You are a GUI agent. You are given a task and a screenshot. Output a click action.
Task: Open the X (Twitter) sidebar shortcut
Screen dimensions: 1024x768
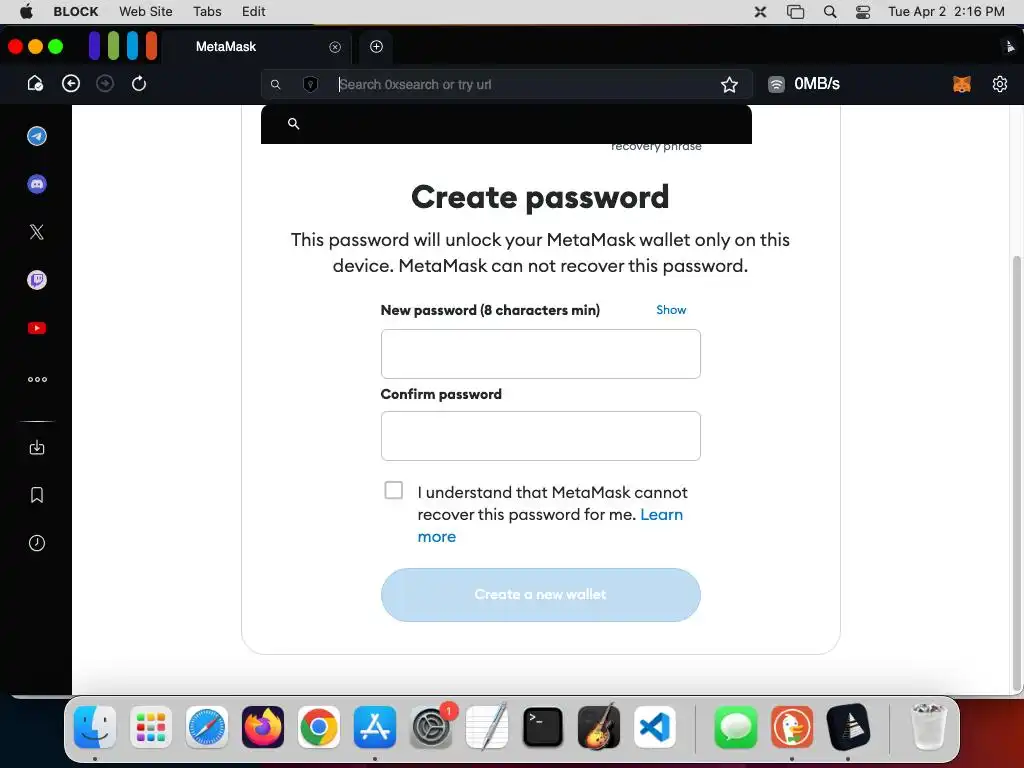tap(37, 232)
